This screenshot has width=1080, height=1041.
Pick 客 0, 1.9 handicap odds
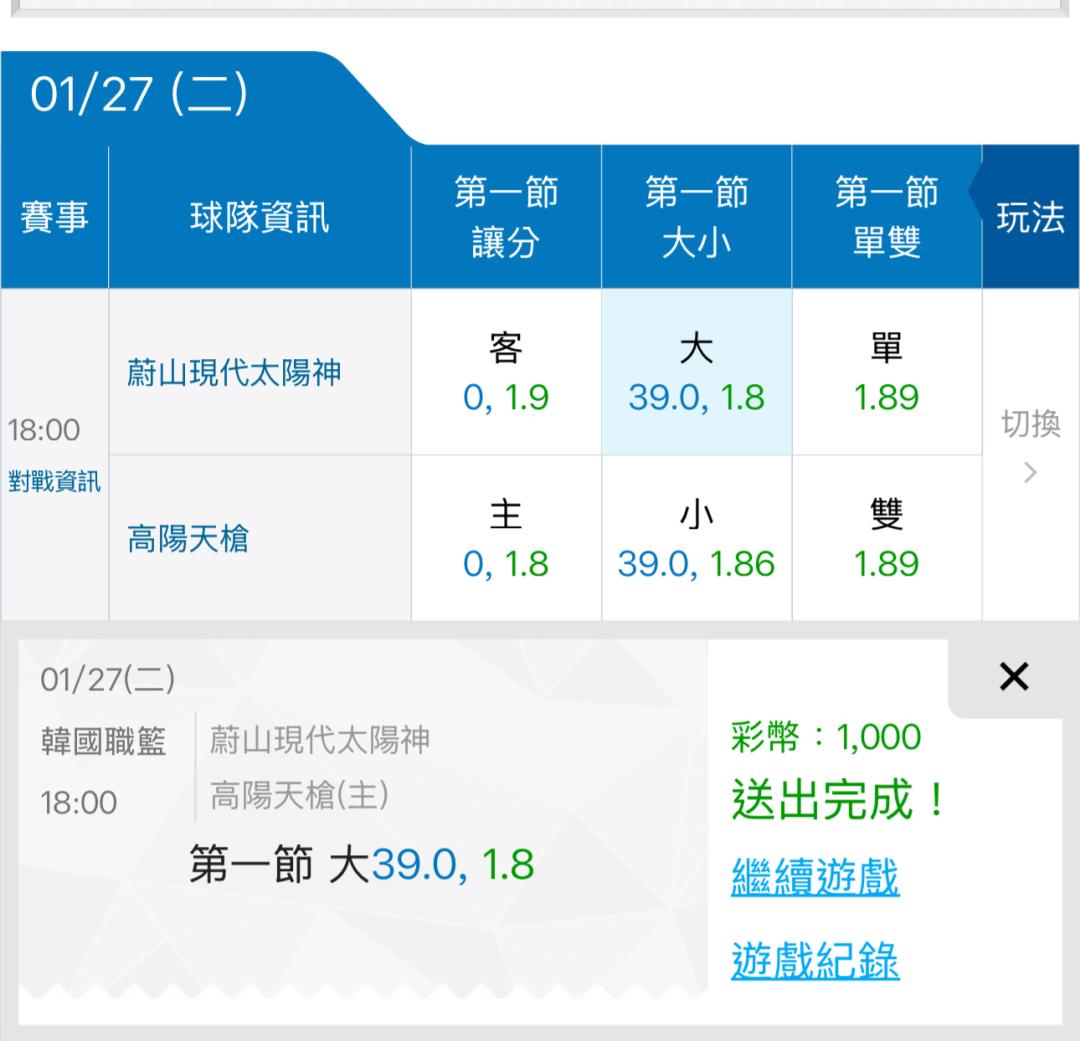pos(505,373)
